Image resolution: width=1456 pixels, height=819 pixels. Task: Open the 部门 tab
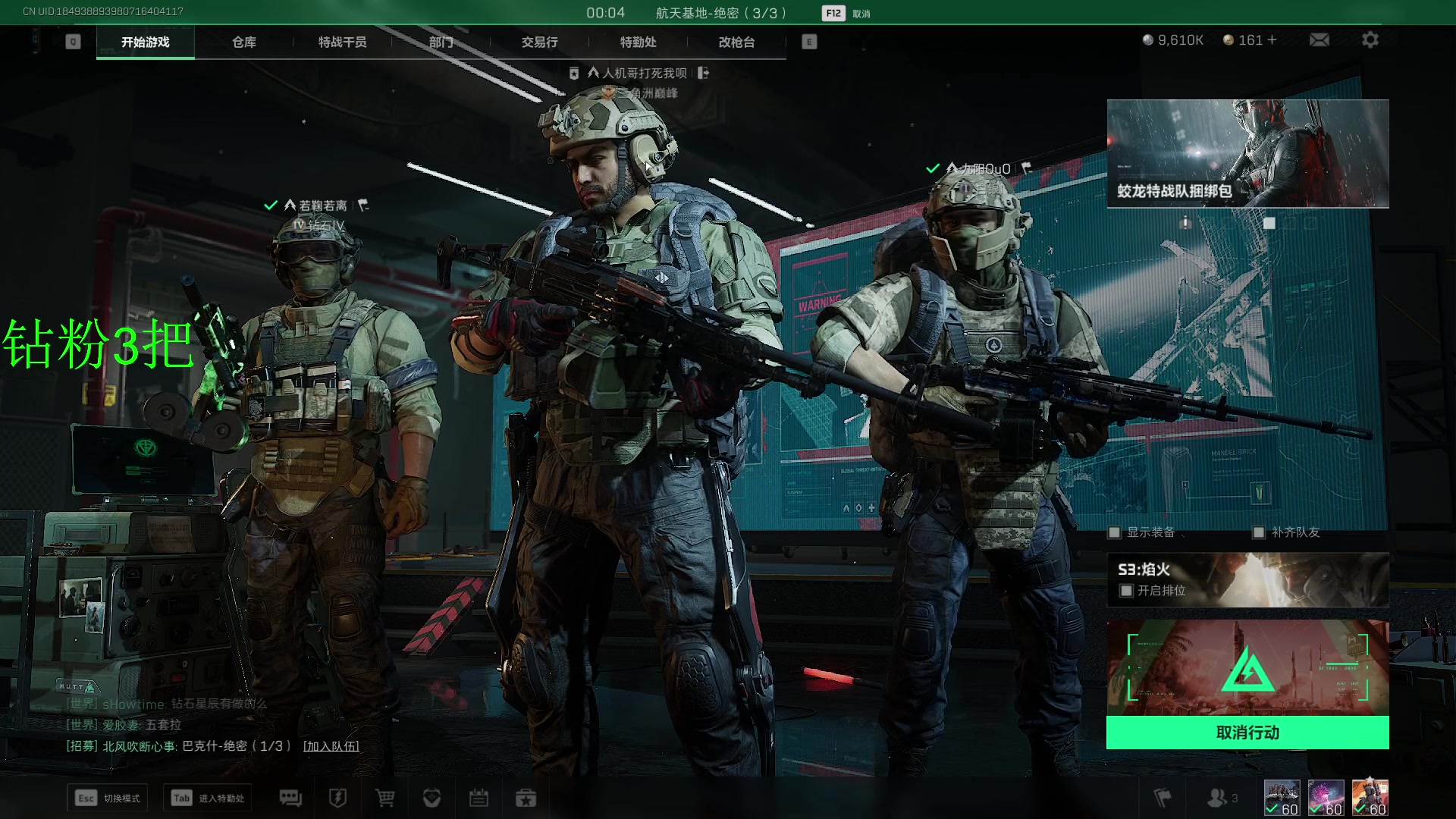(441, 42)
